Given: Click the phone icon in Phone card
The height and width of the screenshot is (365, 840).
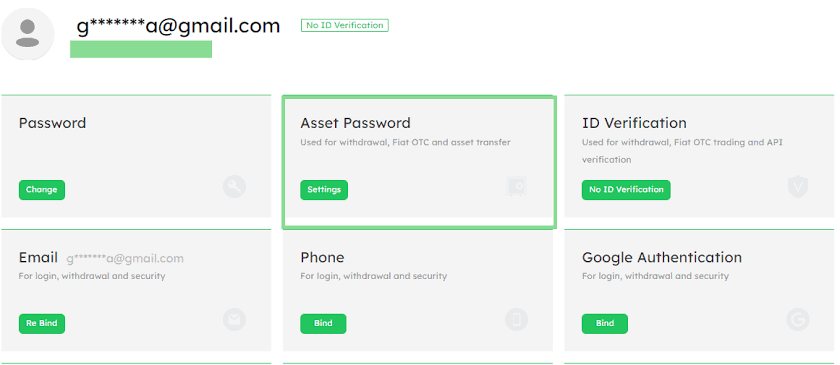Looking at the screenshot, I should [x=516, y=320].
